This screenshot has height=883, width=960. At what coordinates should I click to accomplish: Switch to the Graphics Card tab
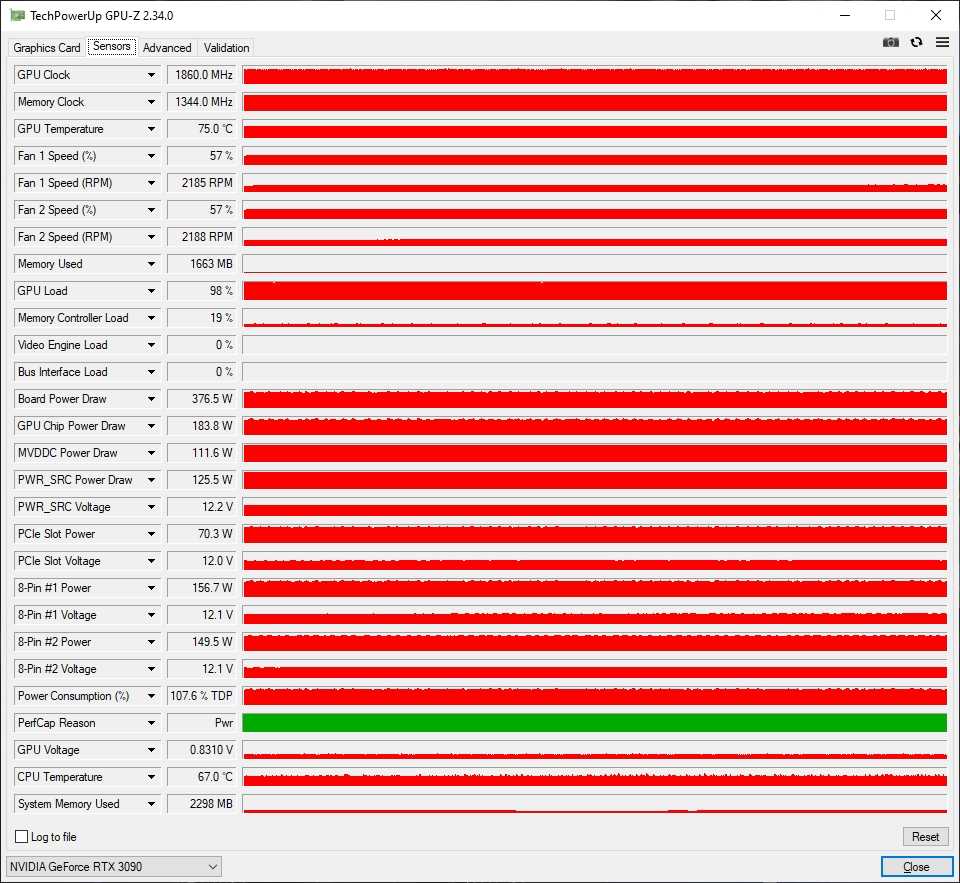(x=47, y=48)
